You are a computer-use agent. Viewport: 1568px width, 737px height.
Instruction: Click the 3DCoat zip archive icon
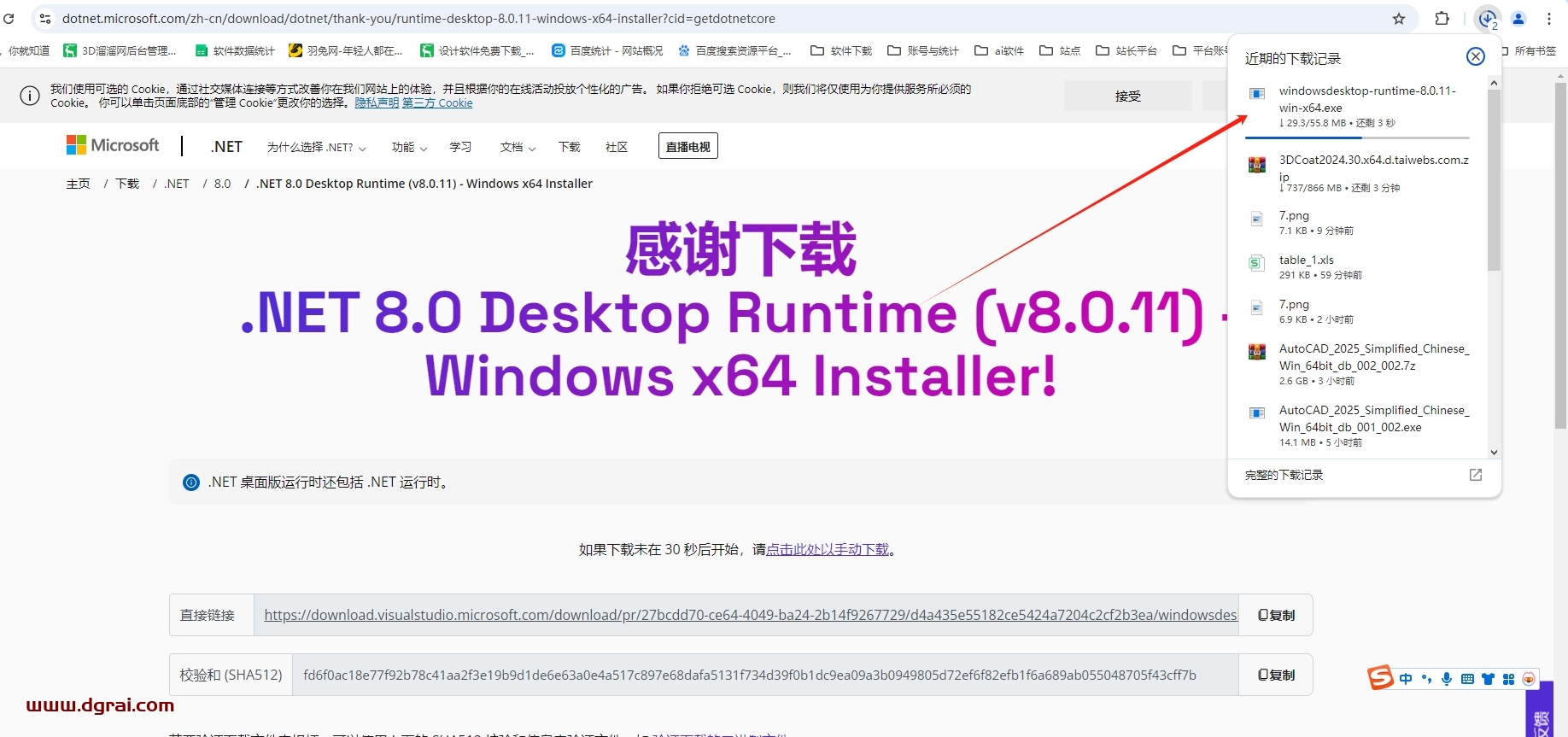coord(1257,165)
